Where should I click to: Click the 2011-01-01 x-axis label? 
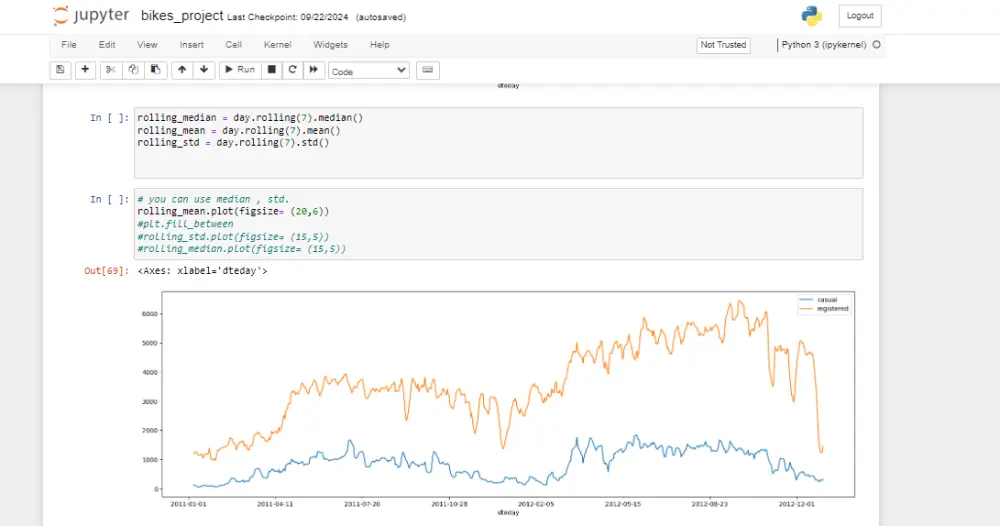[188, 504]
